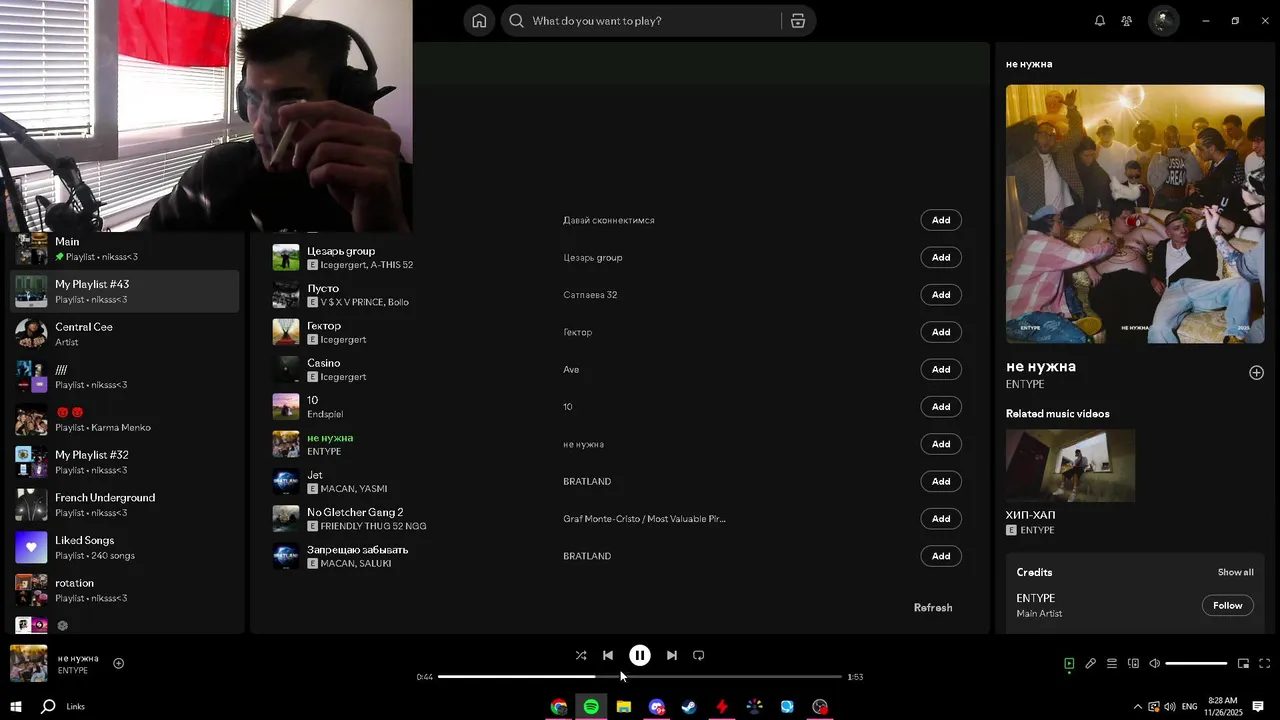Open now-playing album art in player bar
This screenshot has height=720, width=1280.
tap(28, 664)
